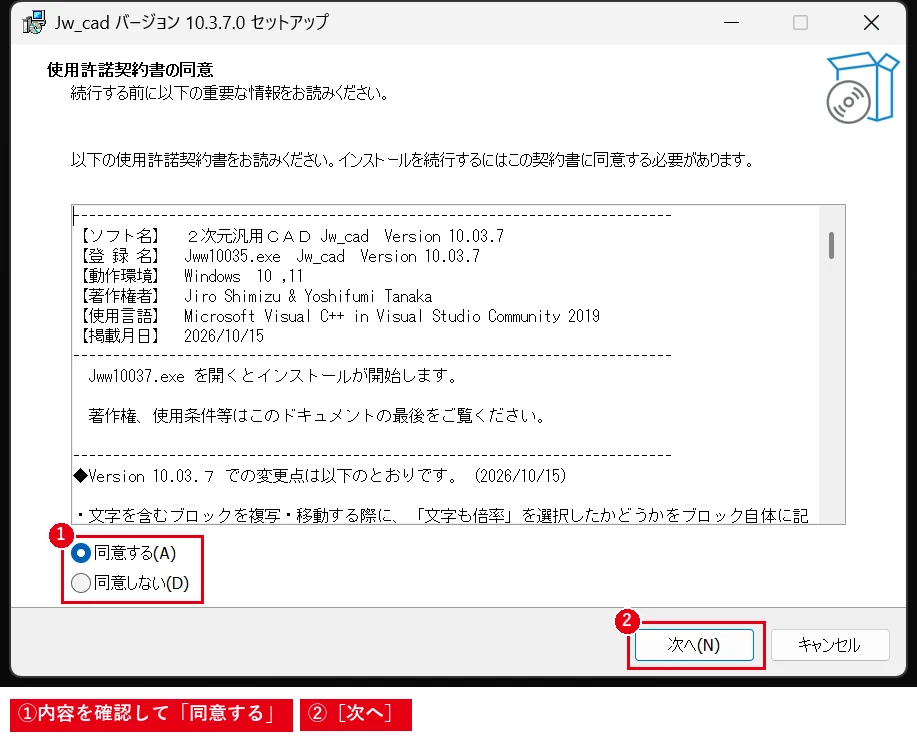
Task: Click the line 【動作環境】 Windows 10 ,11
Action: [191, 276]
